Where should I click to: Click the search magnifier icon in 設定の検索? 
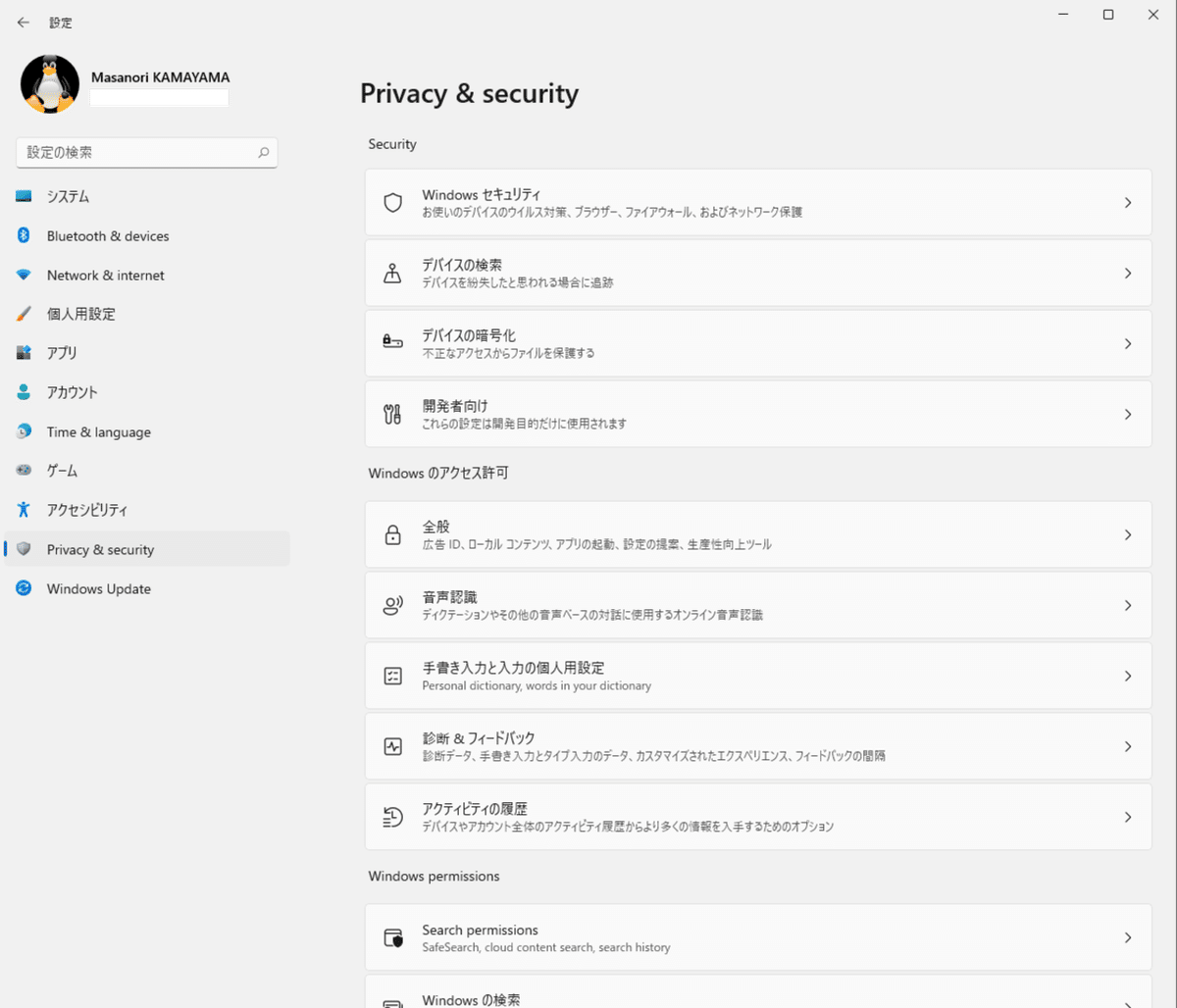tap(263, 153)
